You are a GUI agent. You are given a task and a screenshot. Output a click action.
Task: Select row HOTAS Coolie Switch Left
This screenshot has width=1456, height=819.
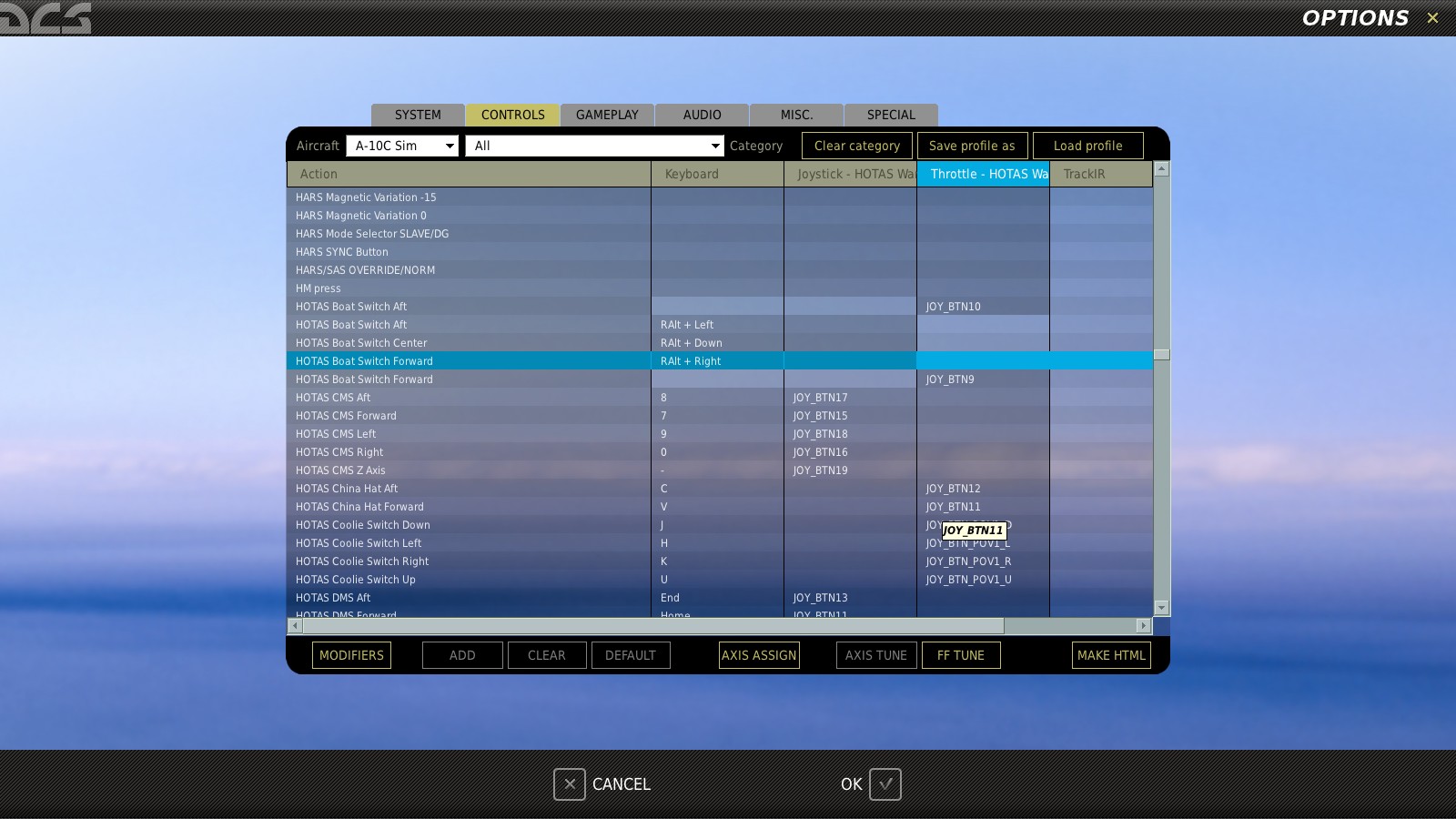coord(720,543)
